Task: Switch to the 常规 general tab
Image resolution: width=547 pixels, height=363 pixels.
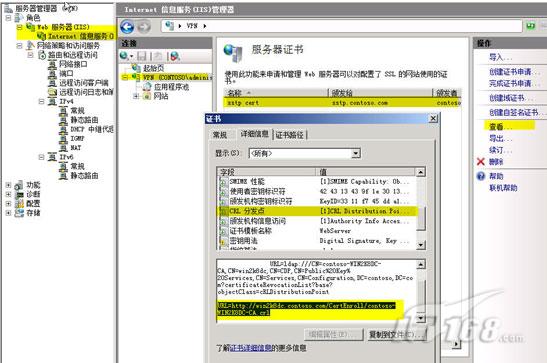Action: 220,135
